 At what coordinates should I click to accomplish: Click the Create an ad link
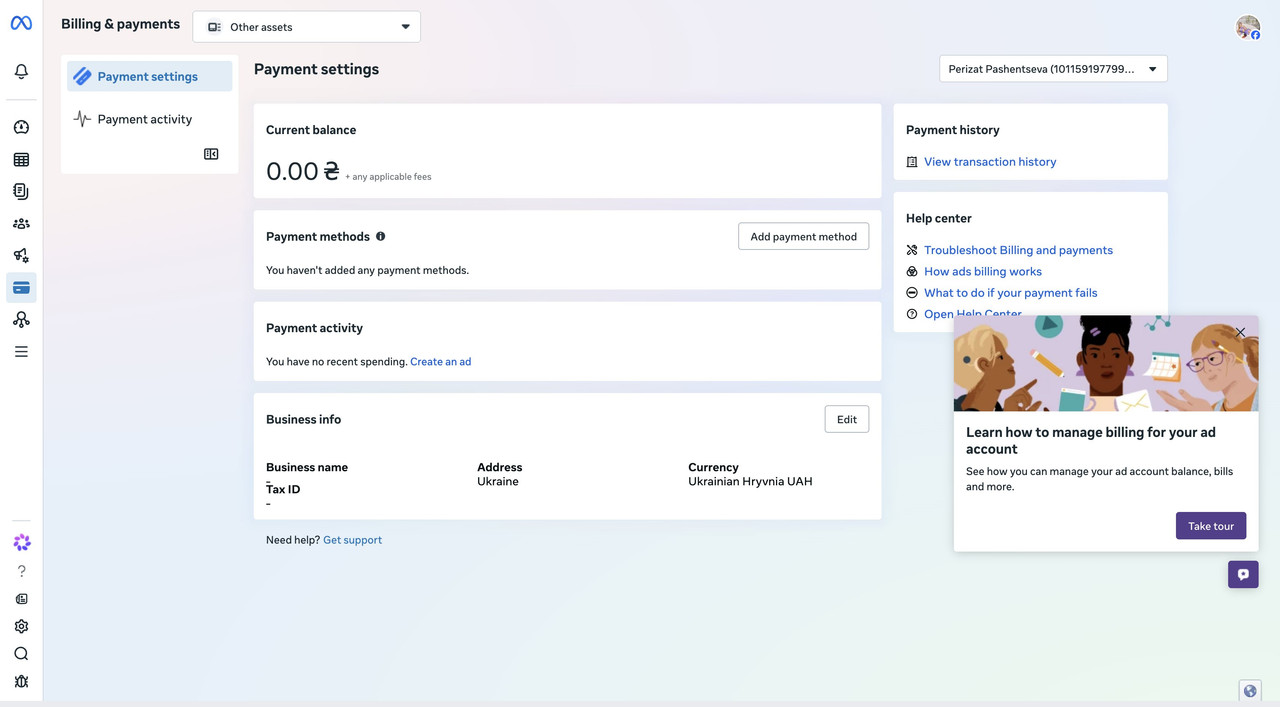441,361
